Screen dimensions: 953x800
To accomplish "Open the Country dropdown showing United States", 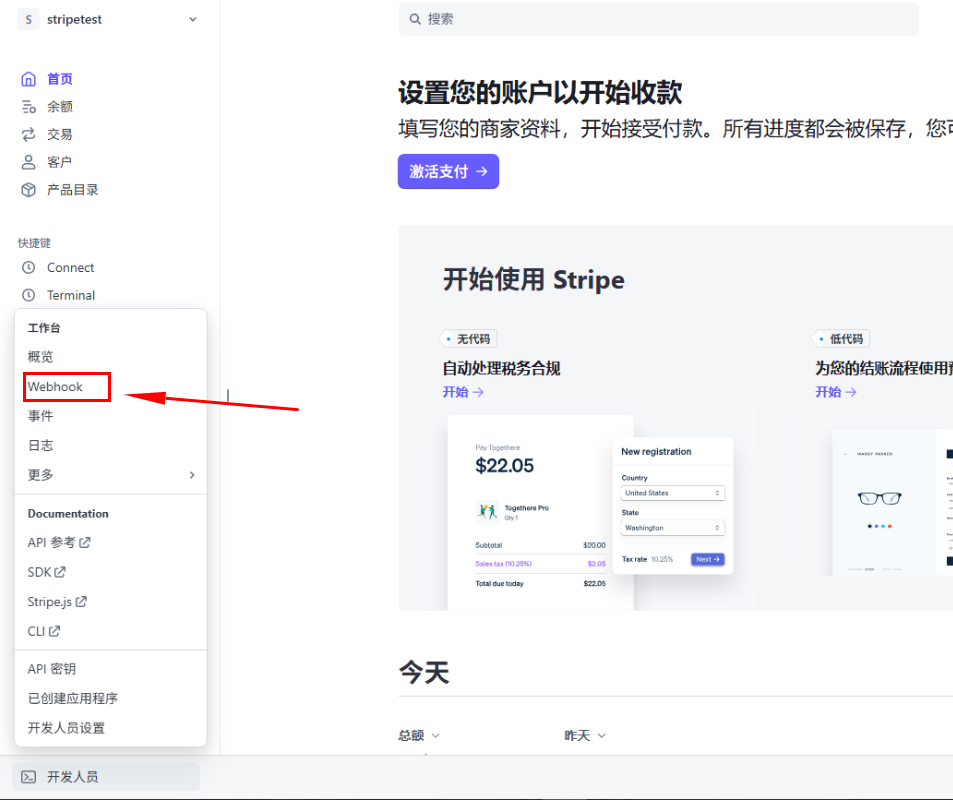I will coord(672,493).
